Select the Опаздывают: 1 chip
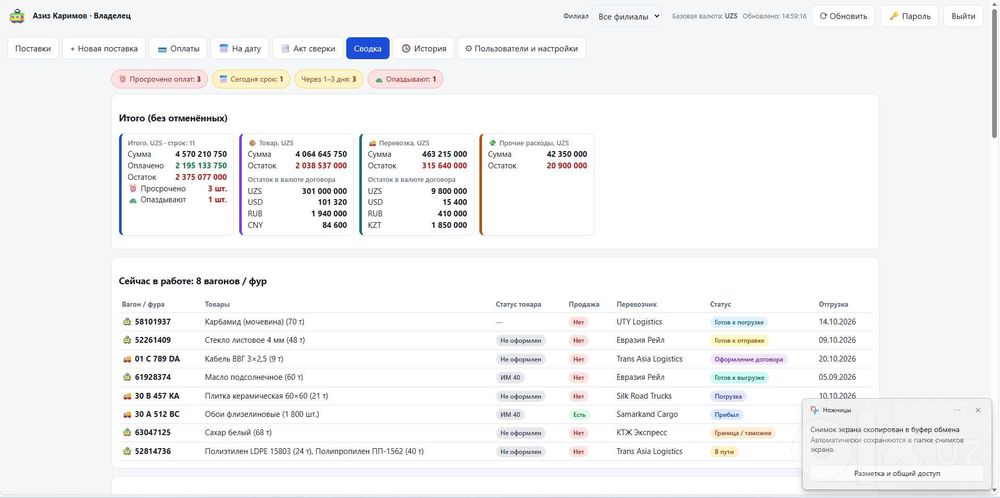Screen dimensions: 1000x498 tap(406, 79)
